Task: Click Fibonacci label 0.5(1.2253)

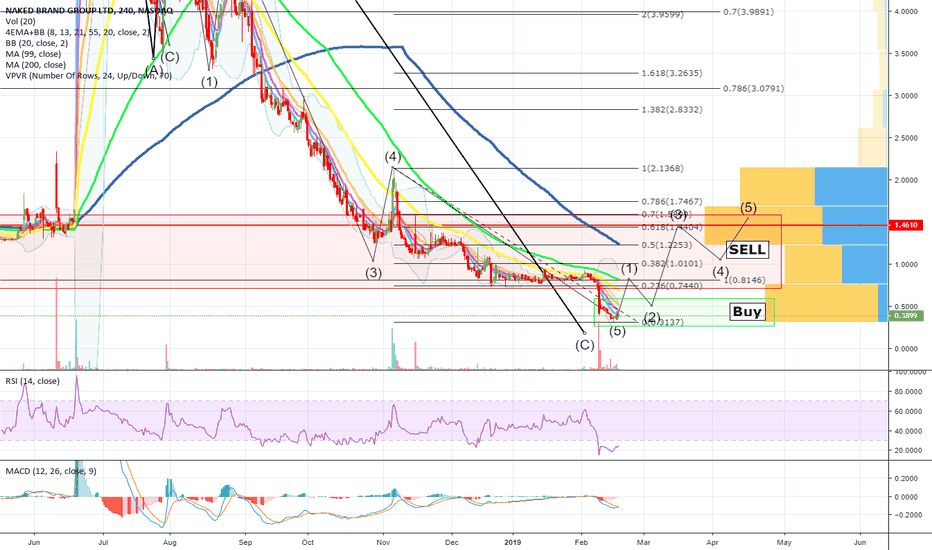Action: point(667,245)
